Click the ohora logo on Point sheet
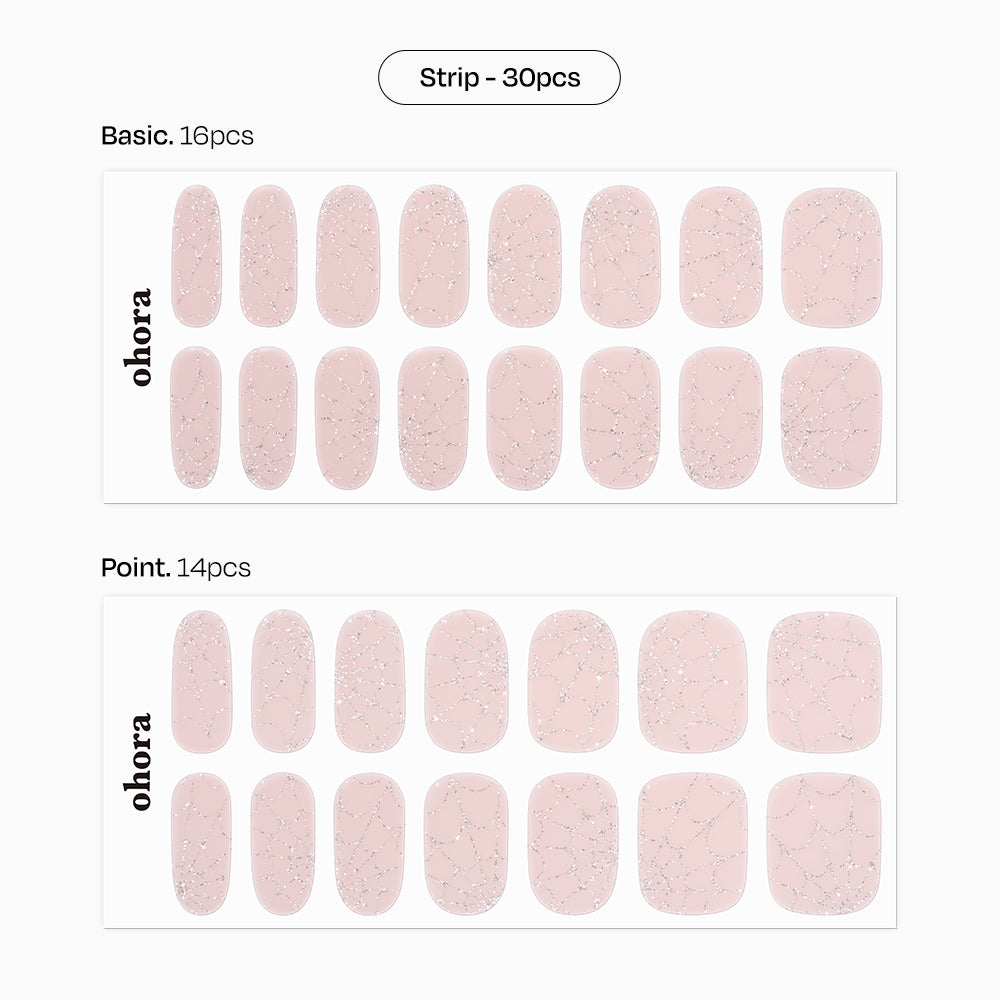 (141, 761)
